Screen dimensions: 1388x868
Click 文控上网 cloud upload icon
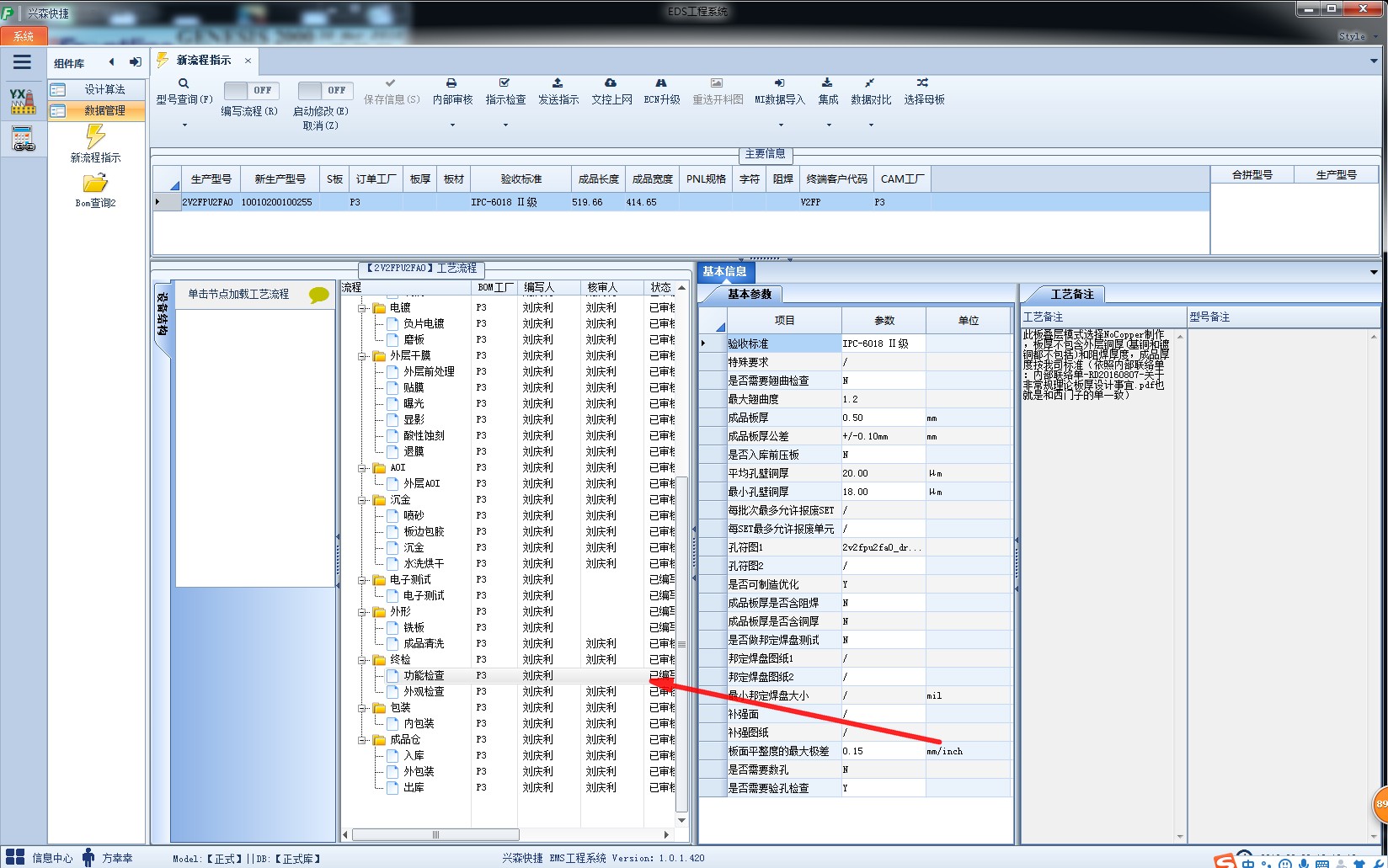tap(611, 83)
